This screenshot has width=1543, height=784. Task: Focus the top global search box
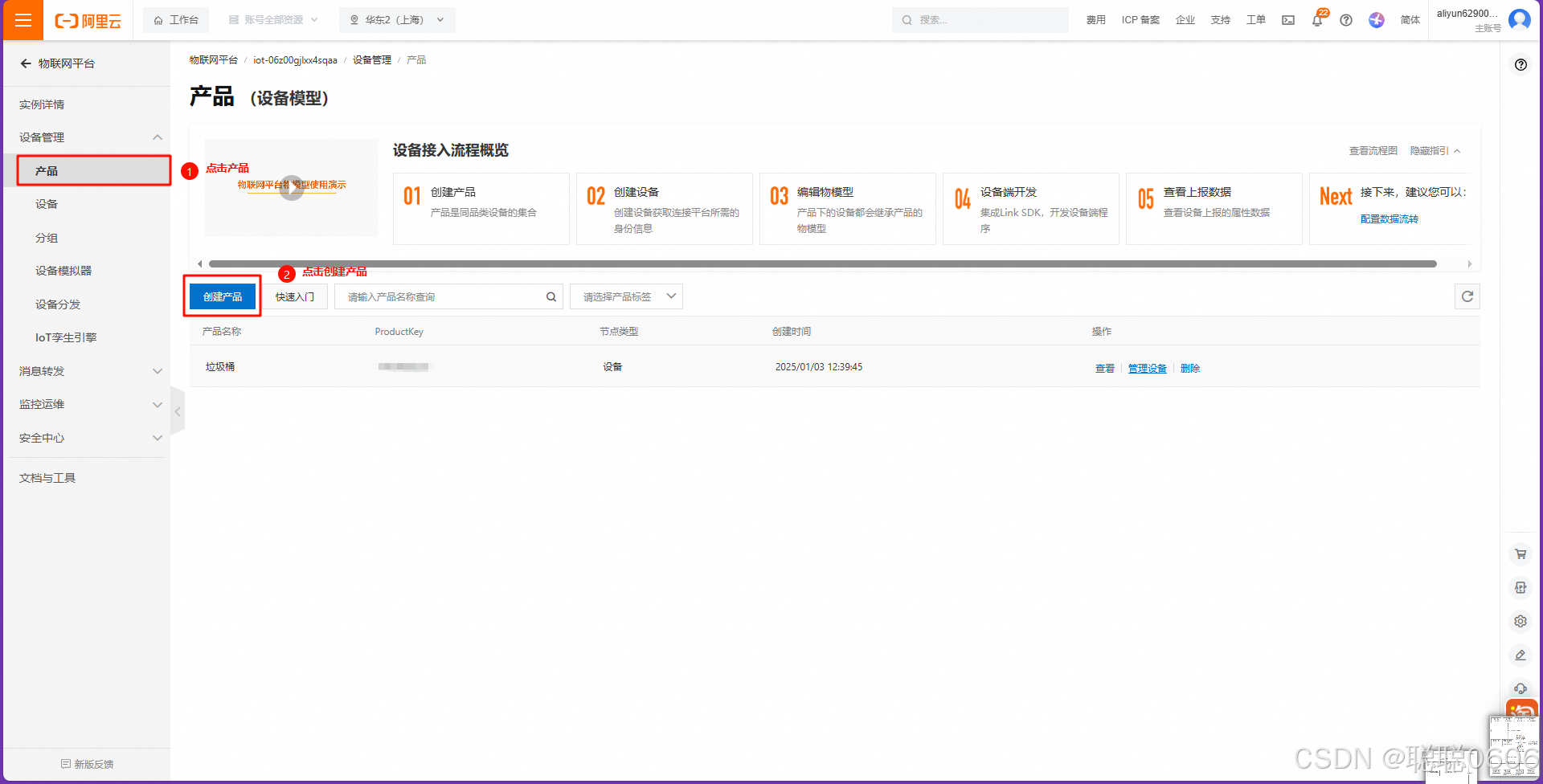pyautogui.click(x=980, y=20)
